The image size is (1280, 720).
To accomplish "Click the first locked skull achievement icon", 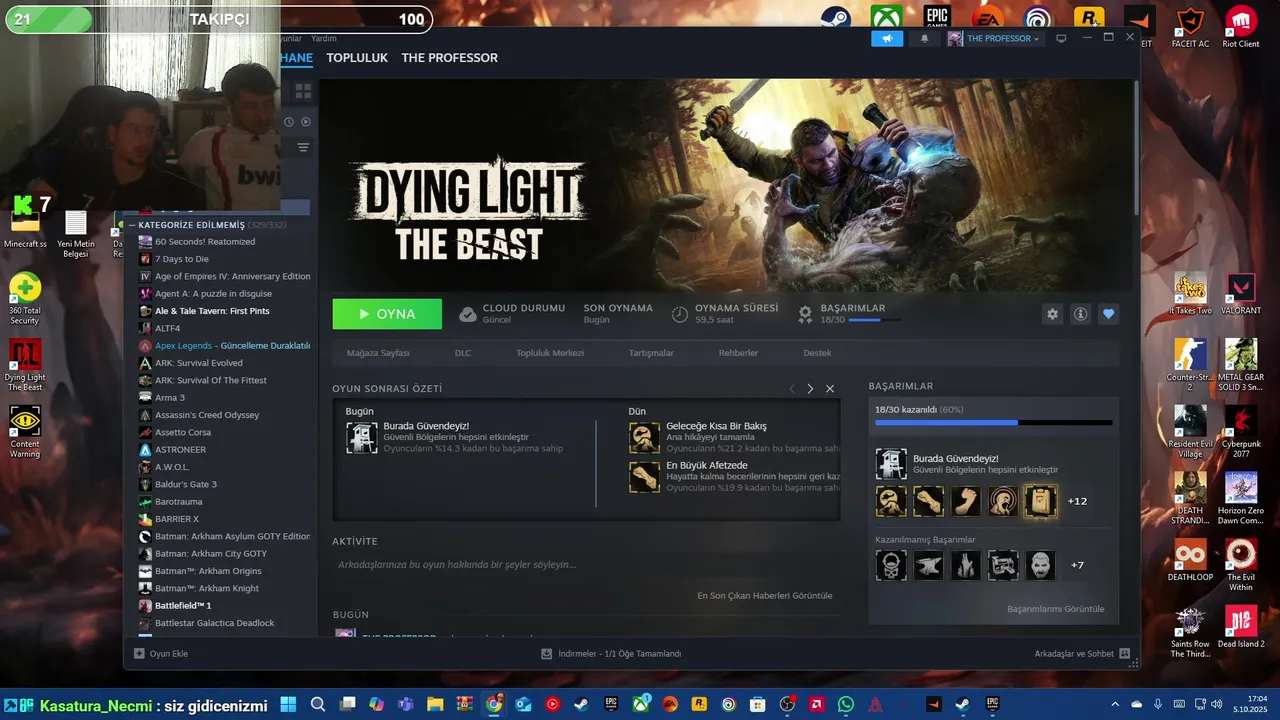I will tap(891, 565).
